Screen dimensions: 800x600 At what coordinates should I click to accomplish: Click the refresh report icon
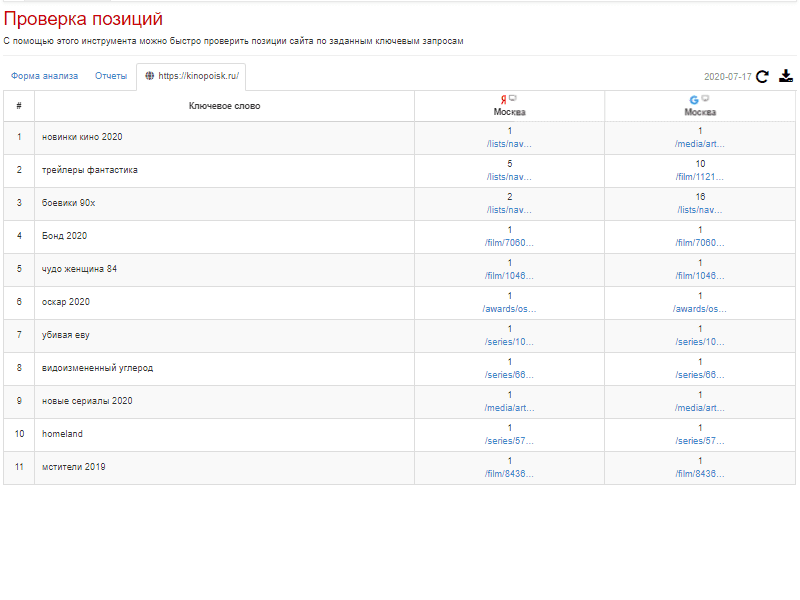tap(762, 77)
